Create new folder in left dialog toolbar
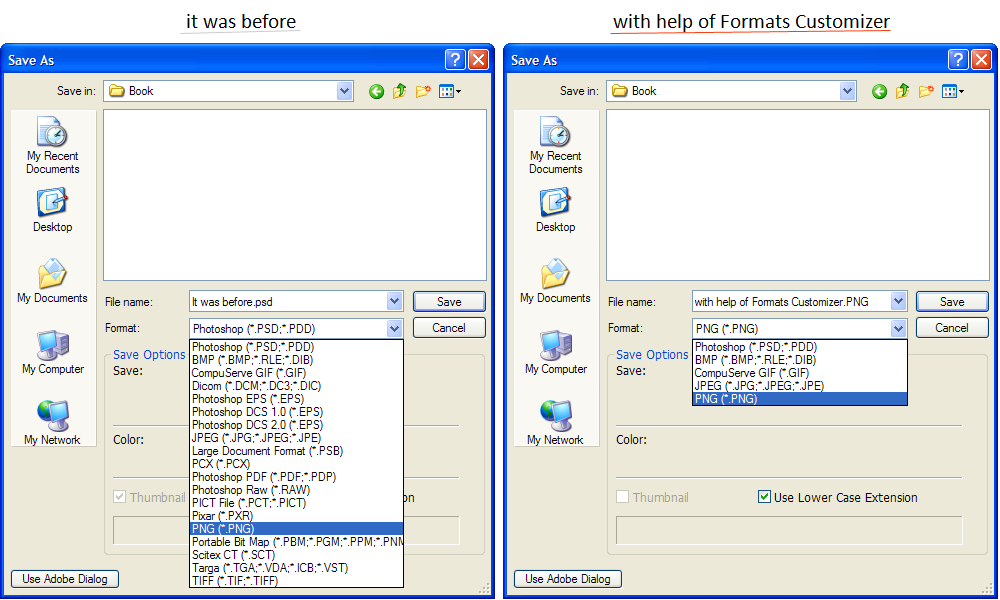Screen dimensions: 1000x600 [x=422, y=91]
